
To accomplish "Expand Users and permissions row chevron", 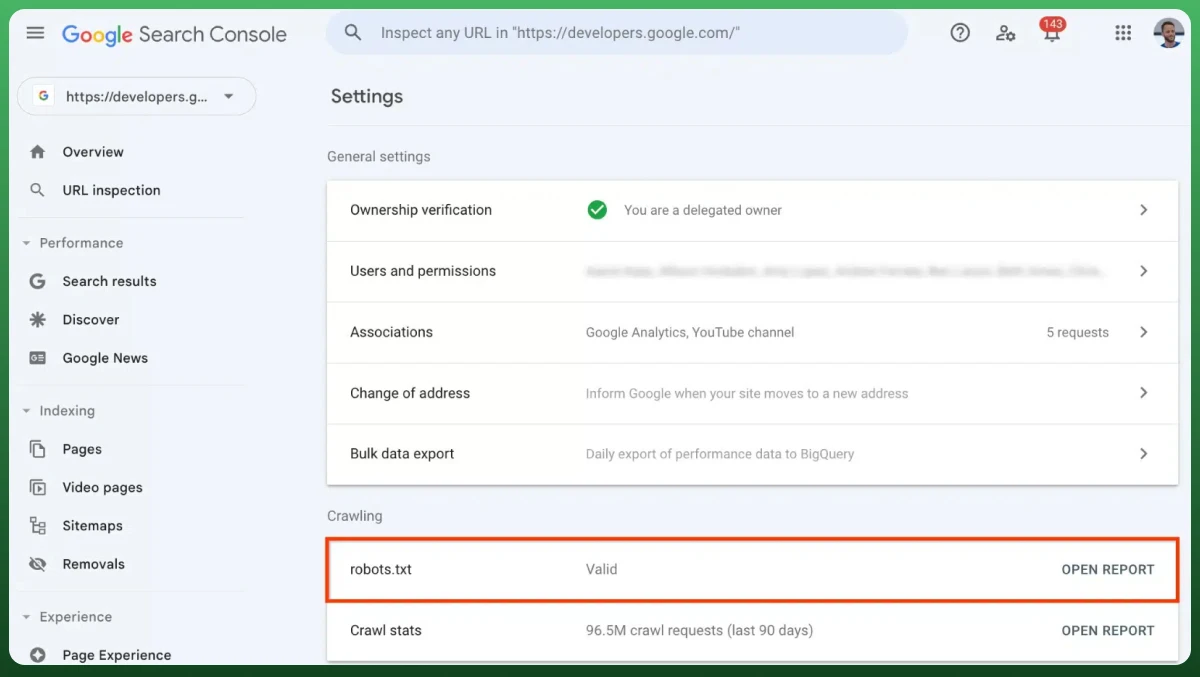I will coord(1144,271).
